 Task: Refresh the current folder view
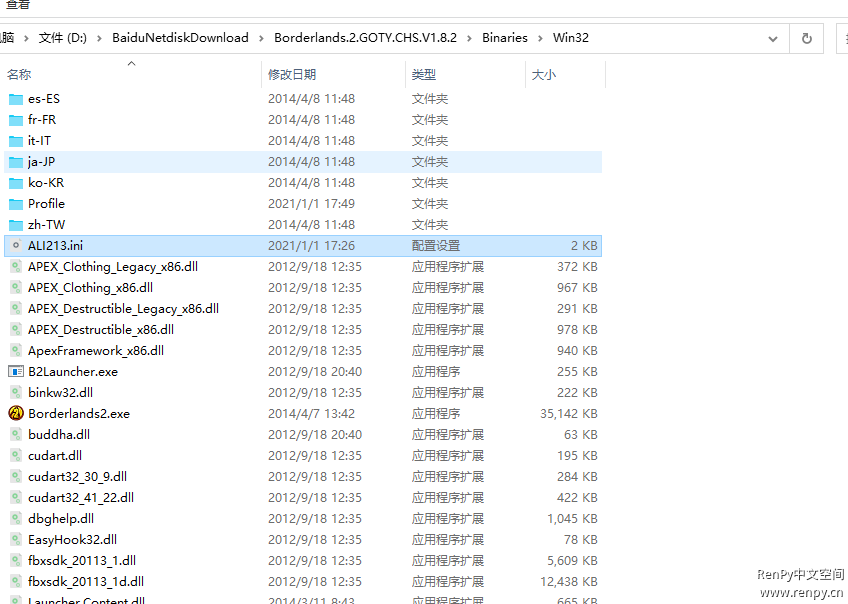[806, 38]
